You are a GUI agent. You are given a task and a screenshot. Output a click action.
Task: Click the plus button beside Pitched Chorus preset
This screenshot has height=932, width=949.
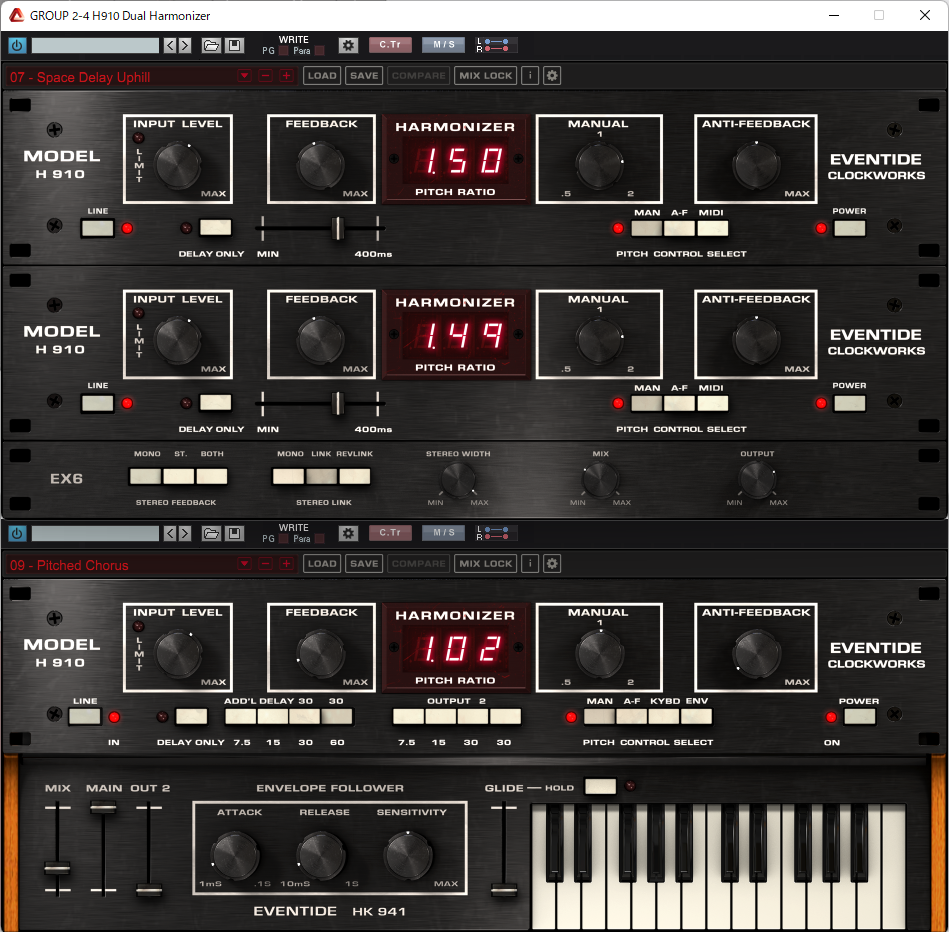click(286, 564)
